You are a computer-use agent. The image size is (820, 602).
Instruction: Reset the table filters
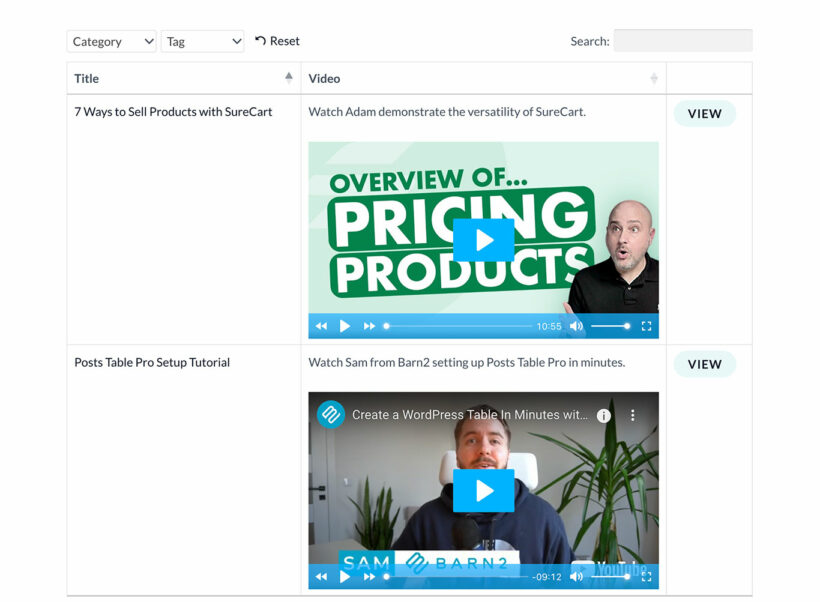(277, 41)
